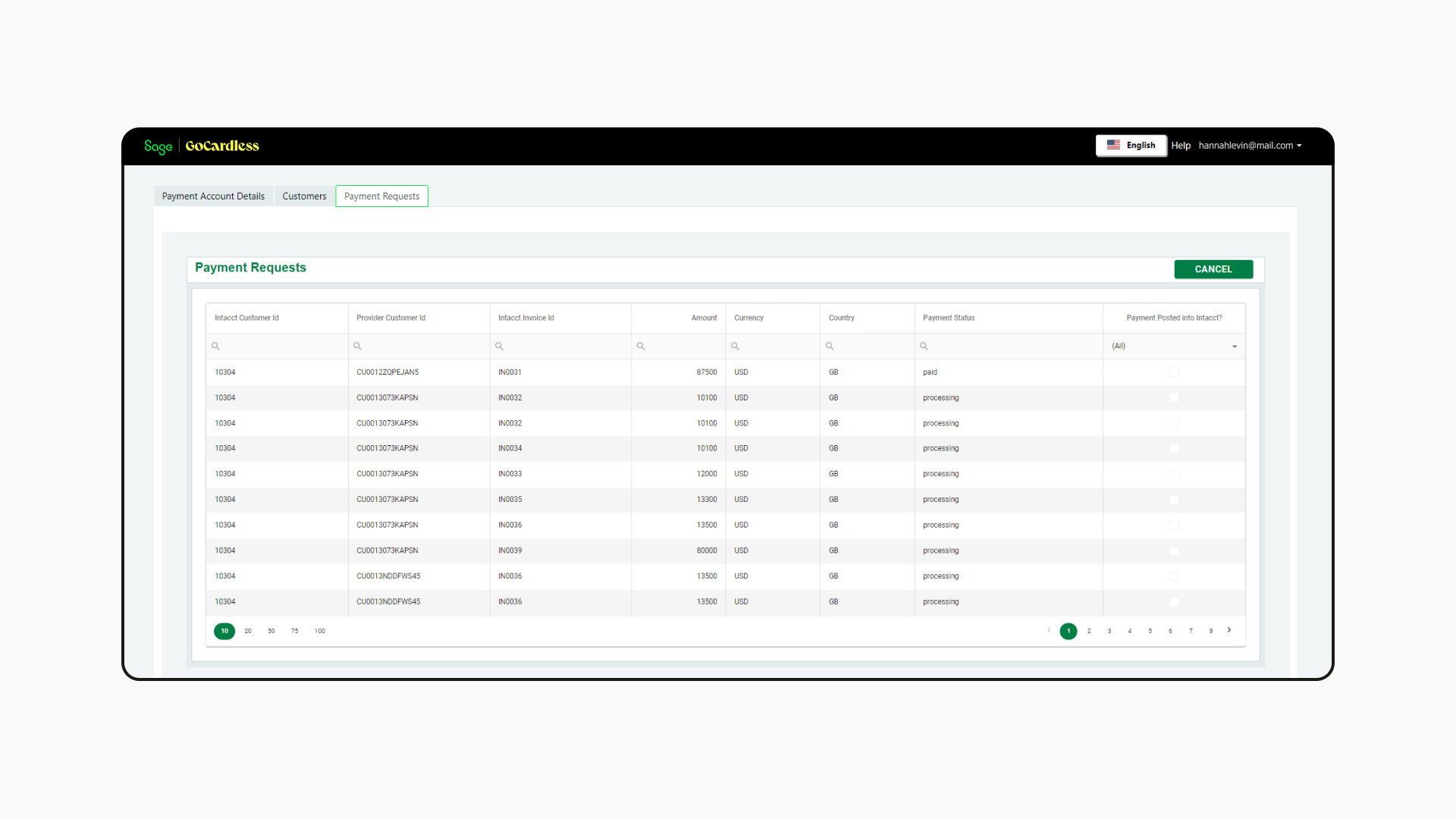This screenshot has height=819, width=1456.
Task: Open Payment Posted into Intacct (All) dropdown
Action: click(1174, 347)
